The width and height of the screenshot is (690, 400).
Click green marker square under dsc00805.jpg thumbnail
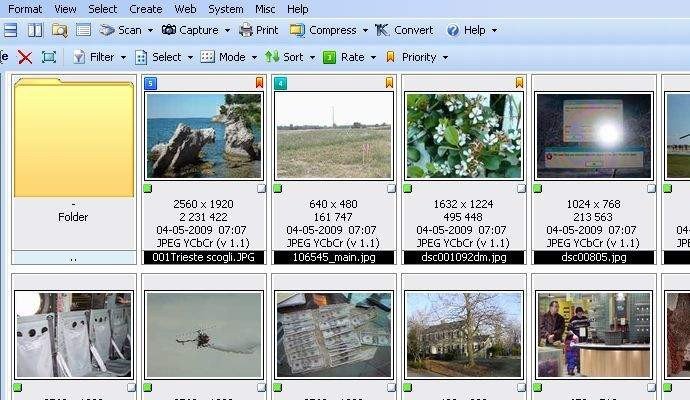(x=537, y=189)
